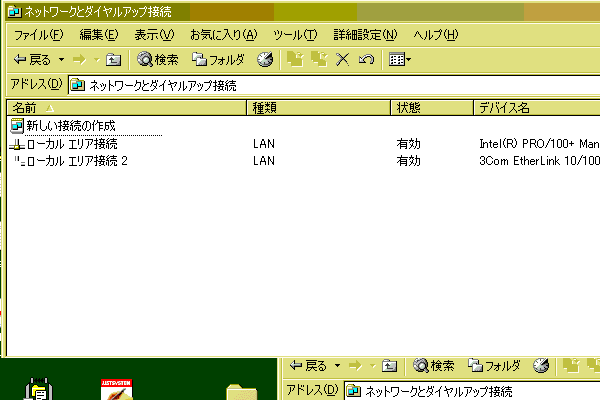This screenshot has height=400, width=600.
Task: Click Up folder icon in upper toolbar
Action: coord(113,60)
